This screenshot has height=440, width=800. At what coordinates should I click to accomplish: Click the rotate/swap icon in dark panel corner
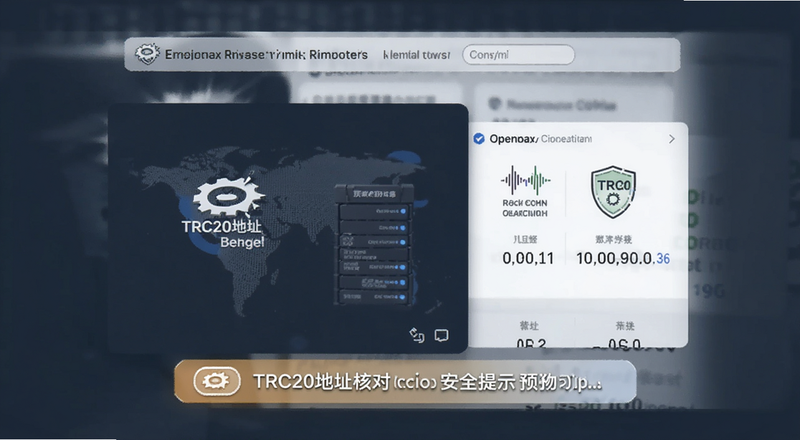[x=417, y=335]
